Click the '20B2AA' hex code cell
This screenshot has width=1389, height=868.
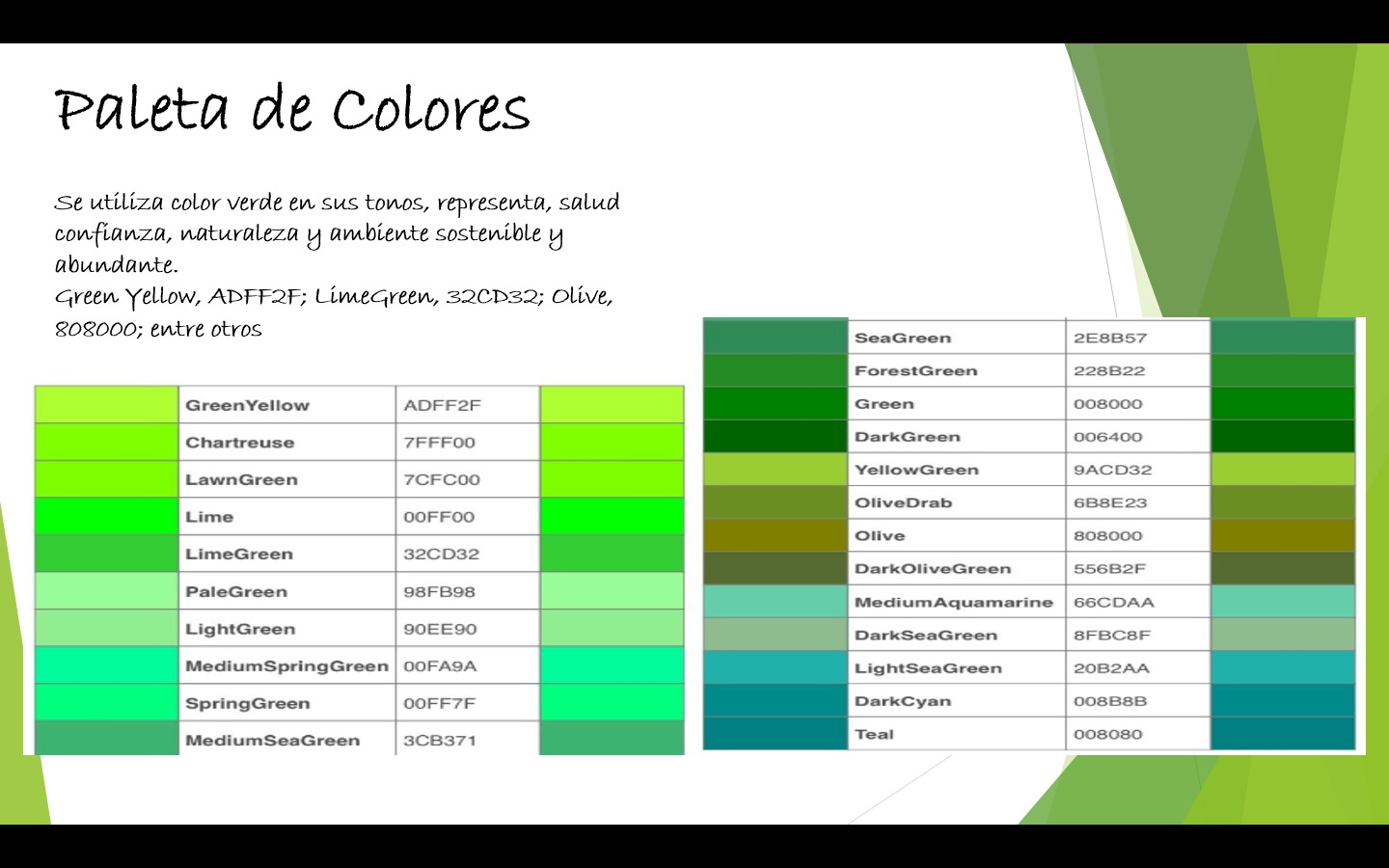coord(1138,667)
